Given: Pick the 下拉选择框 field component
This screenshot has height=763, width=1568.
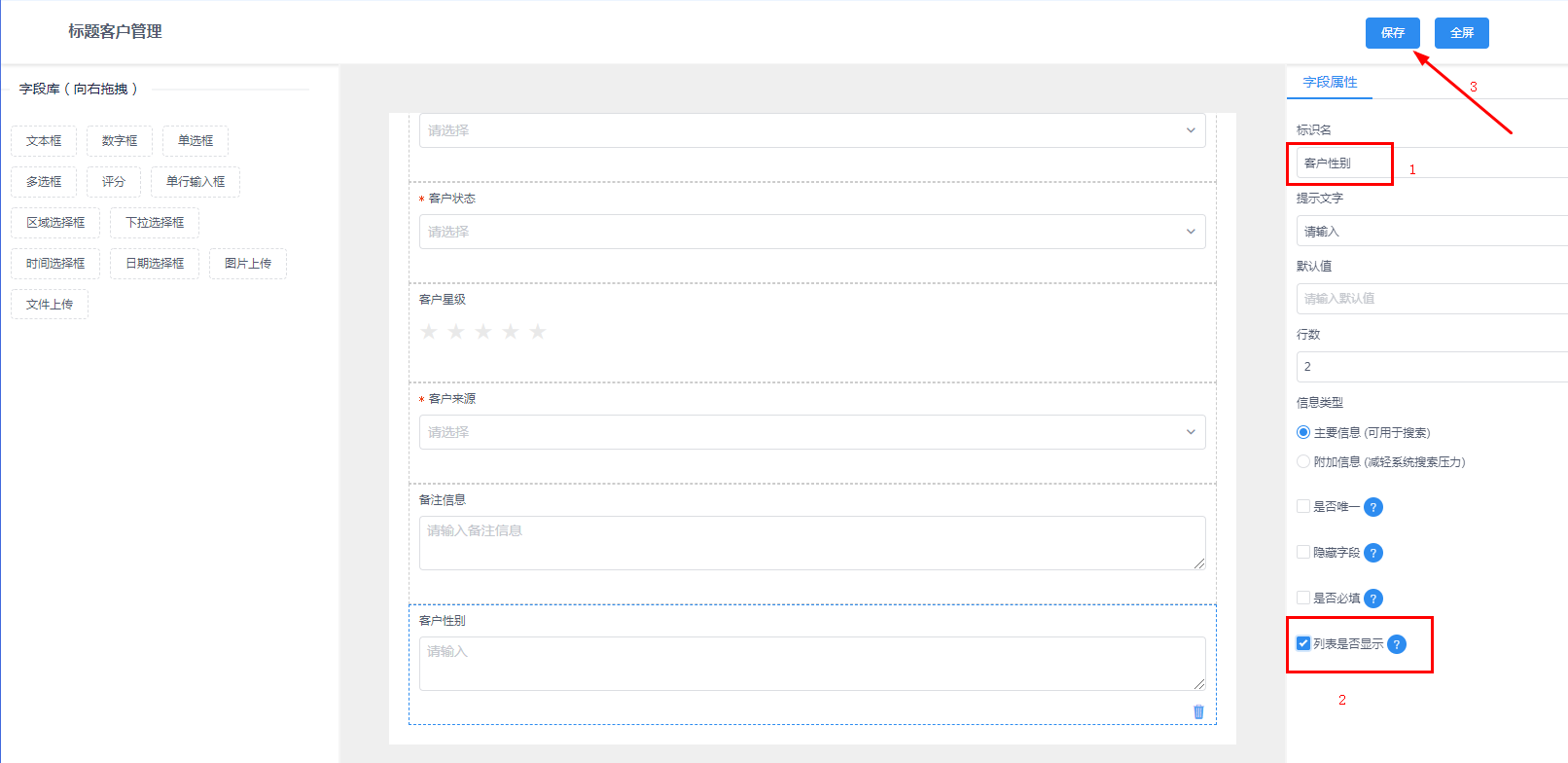Looking at the screenshot, I should click(155, 223).
